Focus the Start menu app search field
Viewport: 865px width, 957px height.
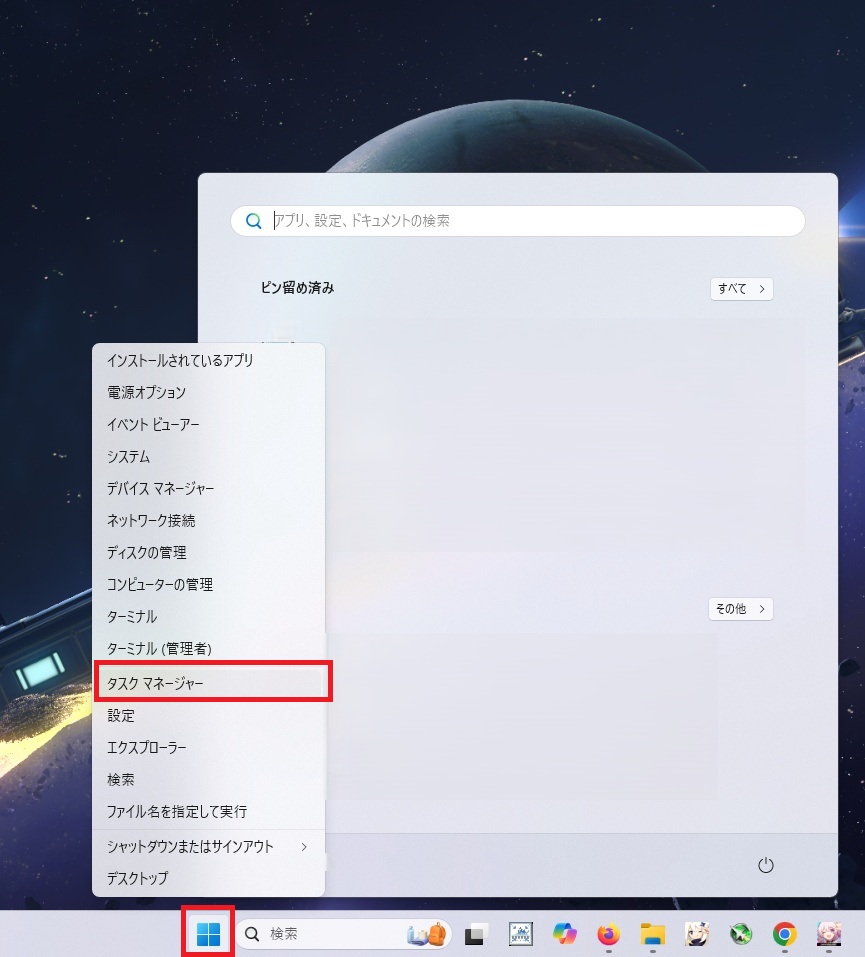[x=518, y=221]
